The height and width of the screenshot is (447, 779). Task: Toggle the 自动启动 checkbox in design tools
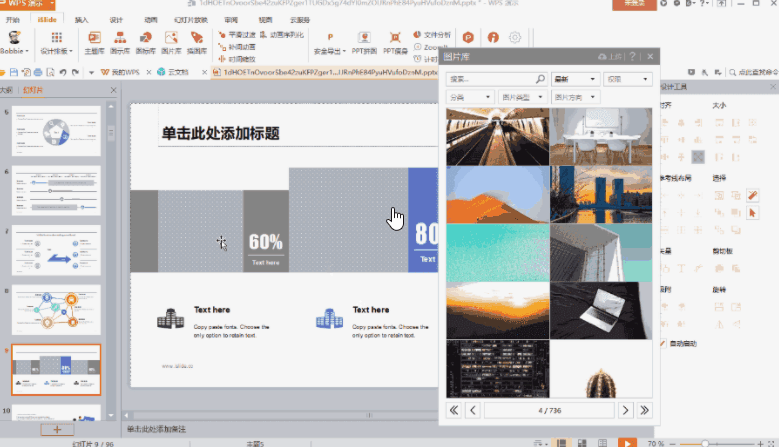(x=663, y=343)
